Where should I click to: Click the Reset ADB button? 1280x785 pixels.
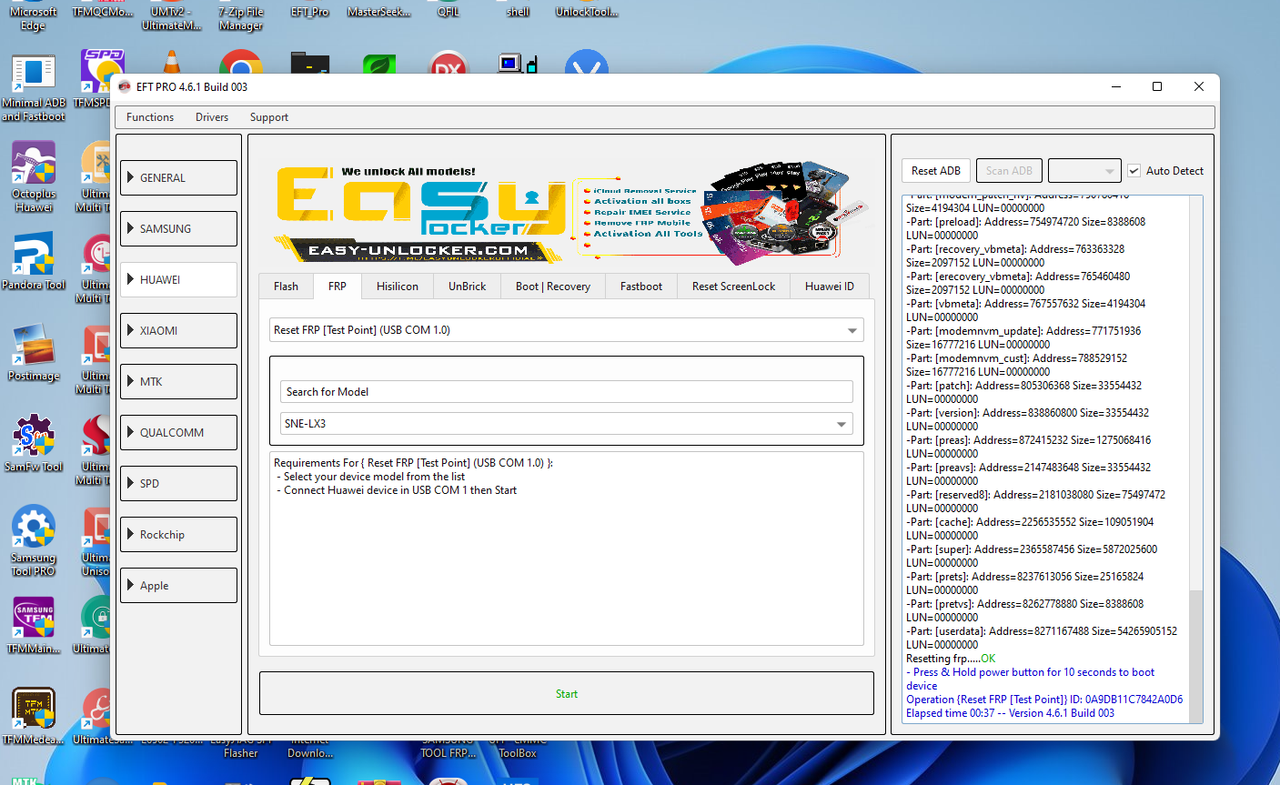(936, 171)
